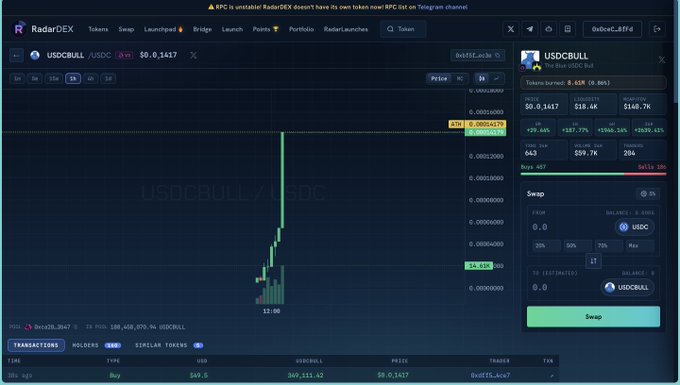680x385 pixels.
Task: Open the RadarLaunches page
Action: 346,29
